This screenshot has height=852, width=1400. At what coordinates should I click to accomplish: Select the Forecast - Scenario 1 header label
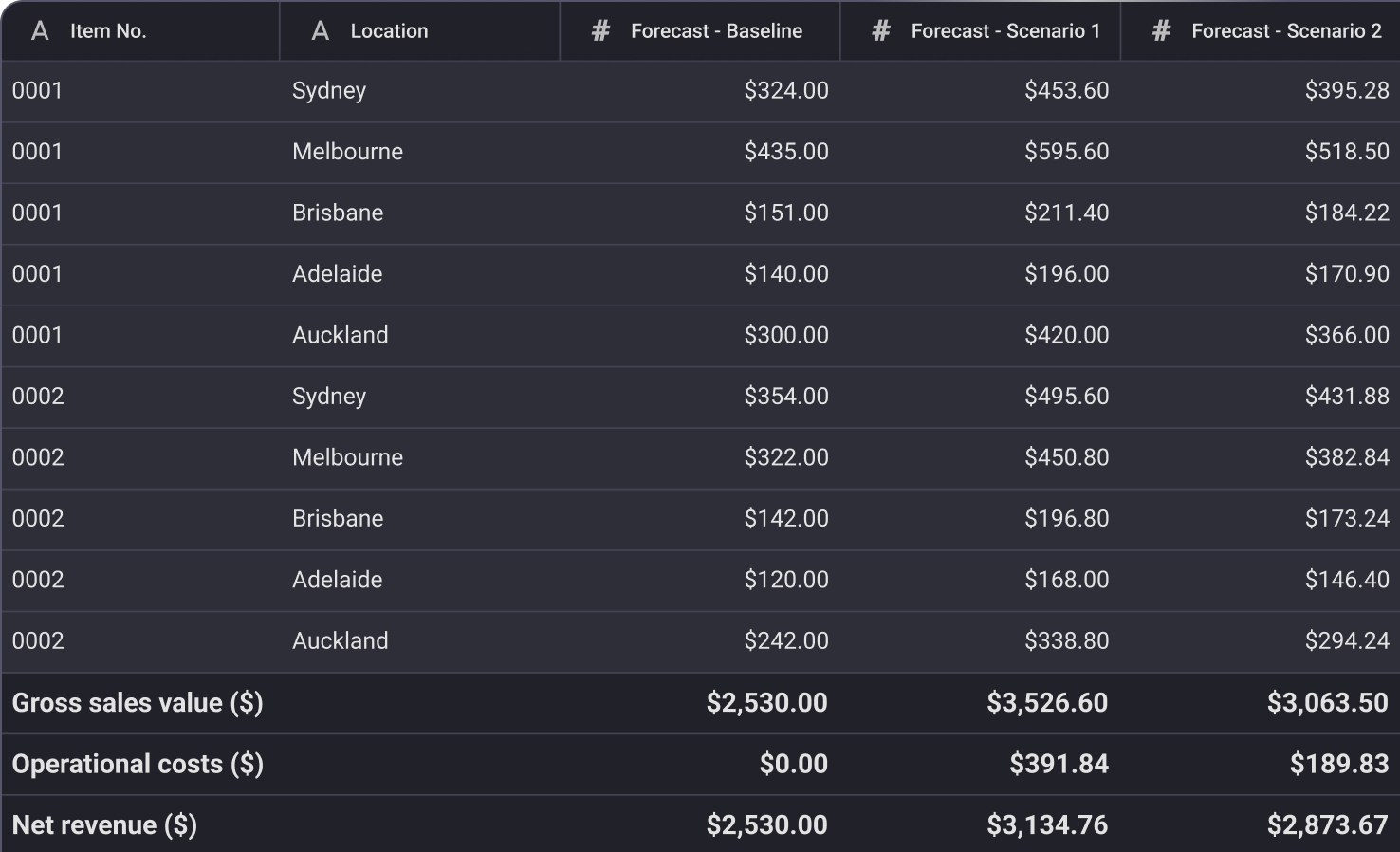tap(1005, 31)
